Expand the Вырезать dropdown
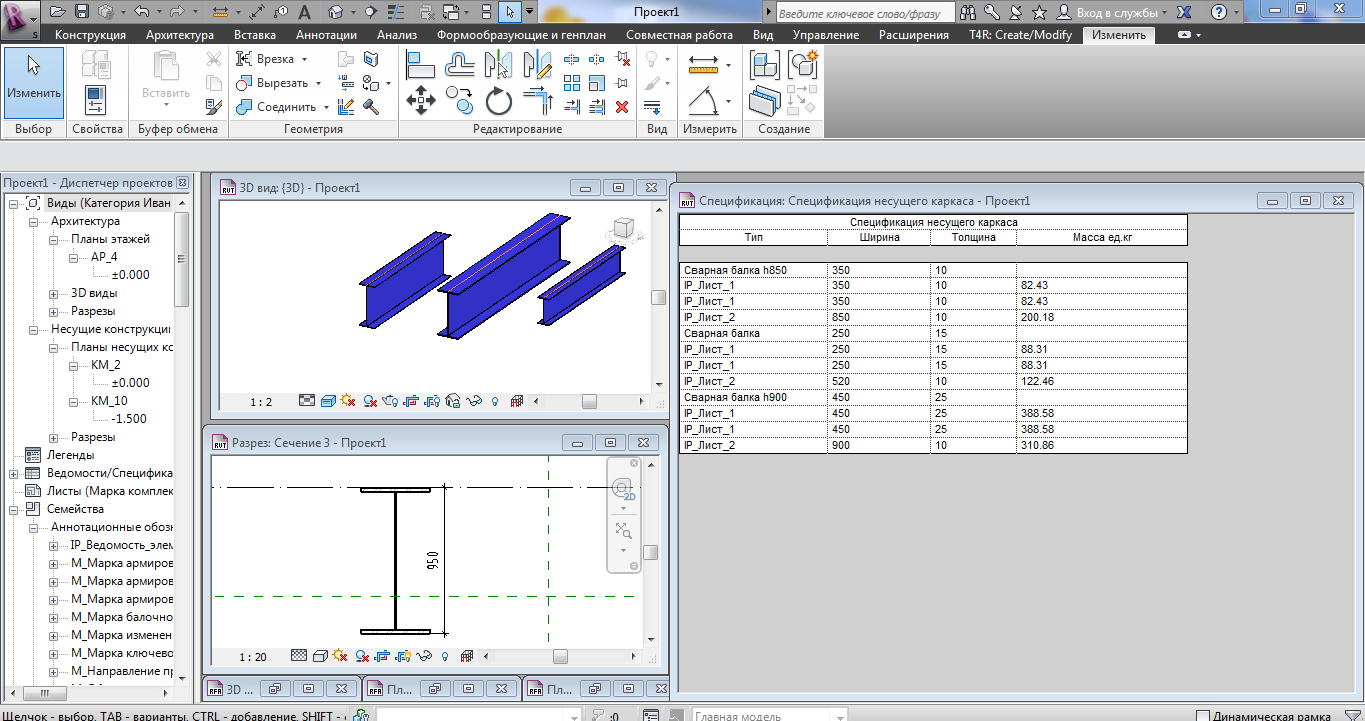1365x721 pixels. [x=318, y=84]
